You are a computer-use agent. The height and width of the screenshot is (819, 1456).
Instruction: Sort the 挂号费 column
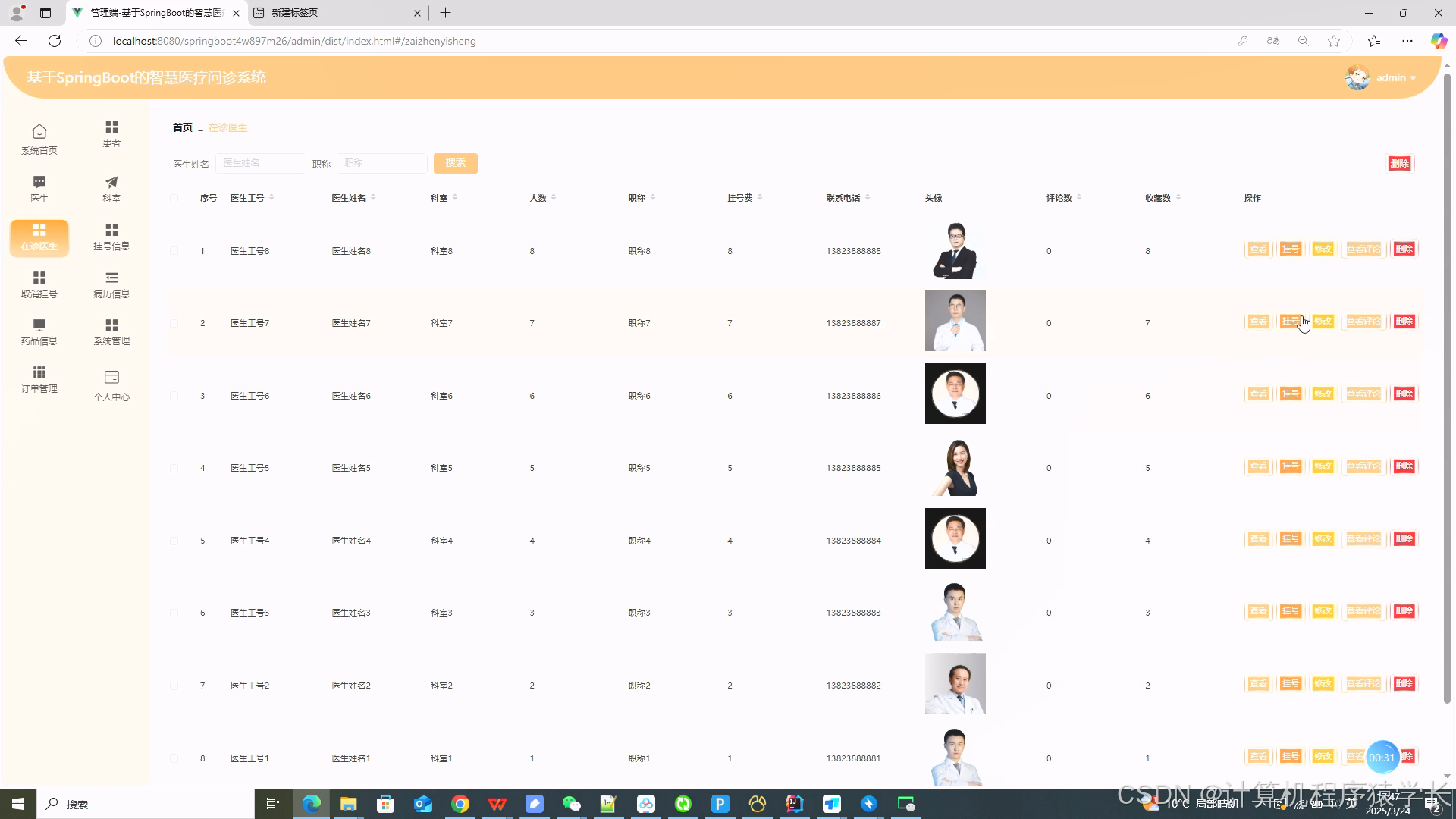pyautogui.click(x=760, y=198)
